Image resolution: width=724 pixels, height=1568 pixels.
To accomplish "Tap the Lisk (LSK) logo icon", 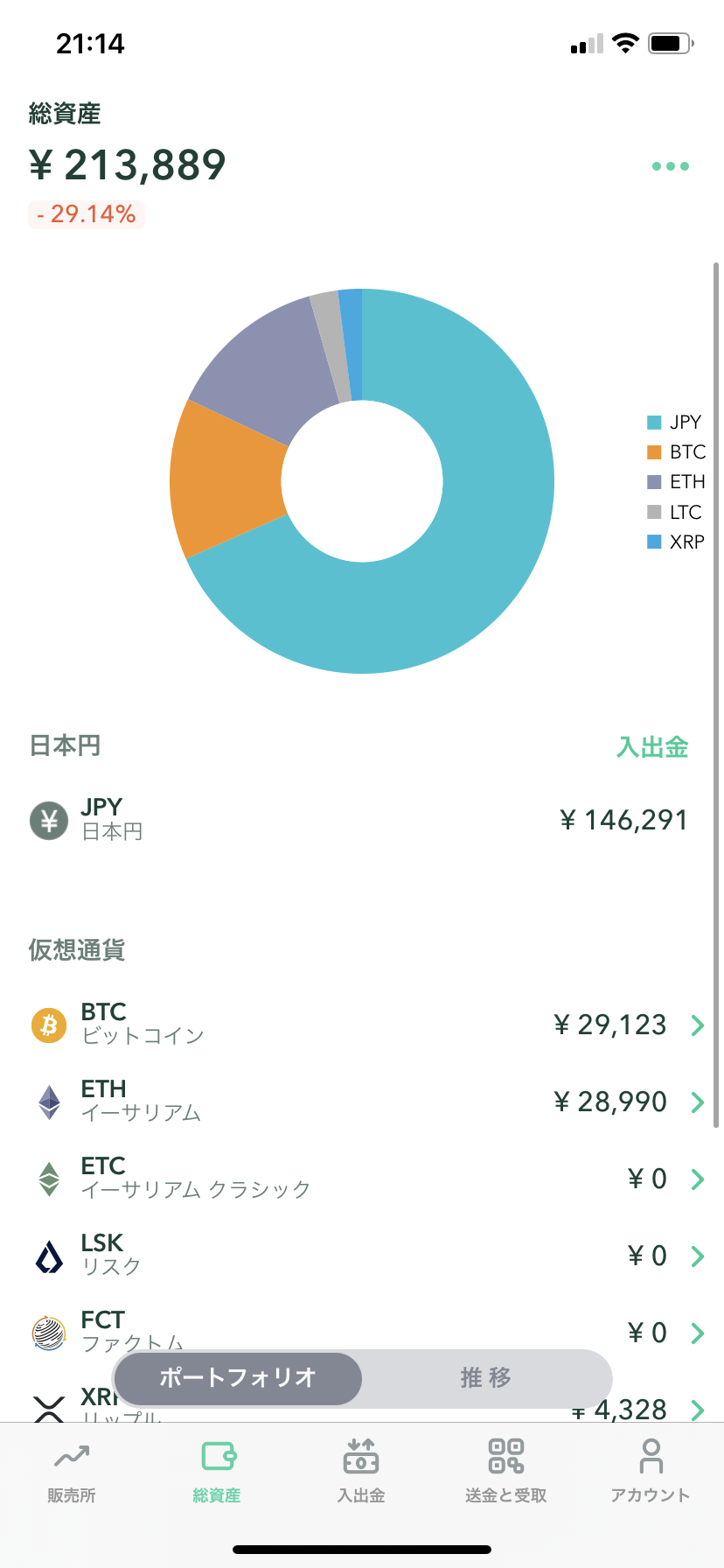I will [x=49, y=1256].
